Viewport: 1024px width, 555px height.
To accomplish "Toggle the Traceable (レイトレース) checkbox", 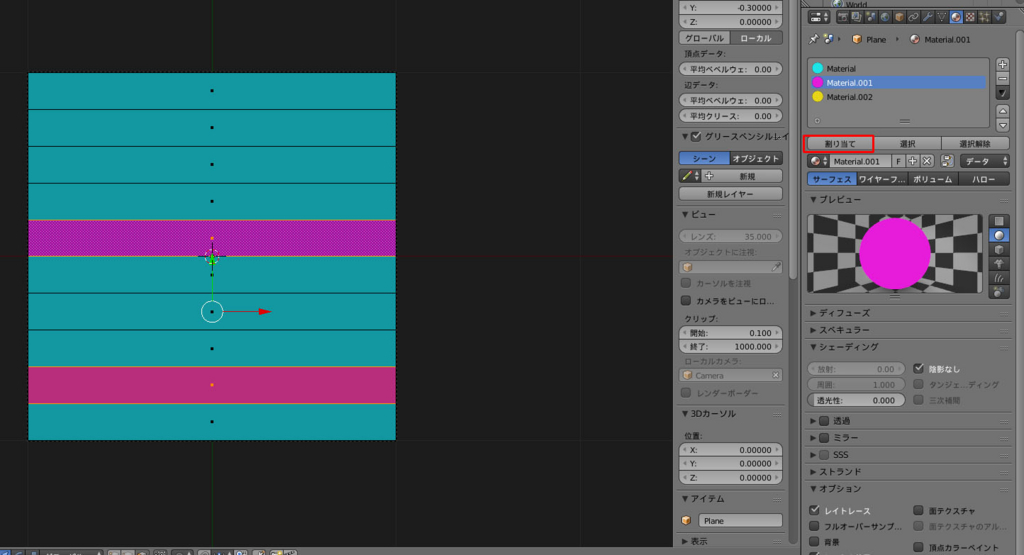I will 814,510.
